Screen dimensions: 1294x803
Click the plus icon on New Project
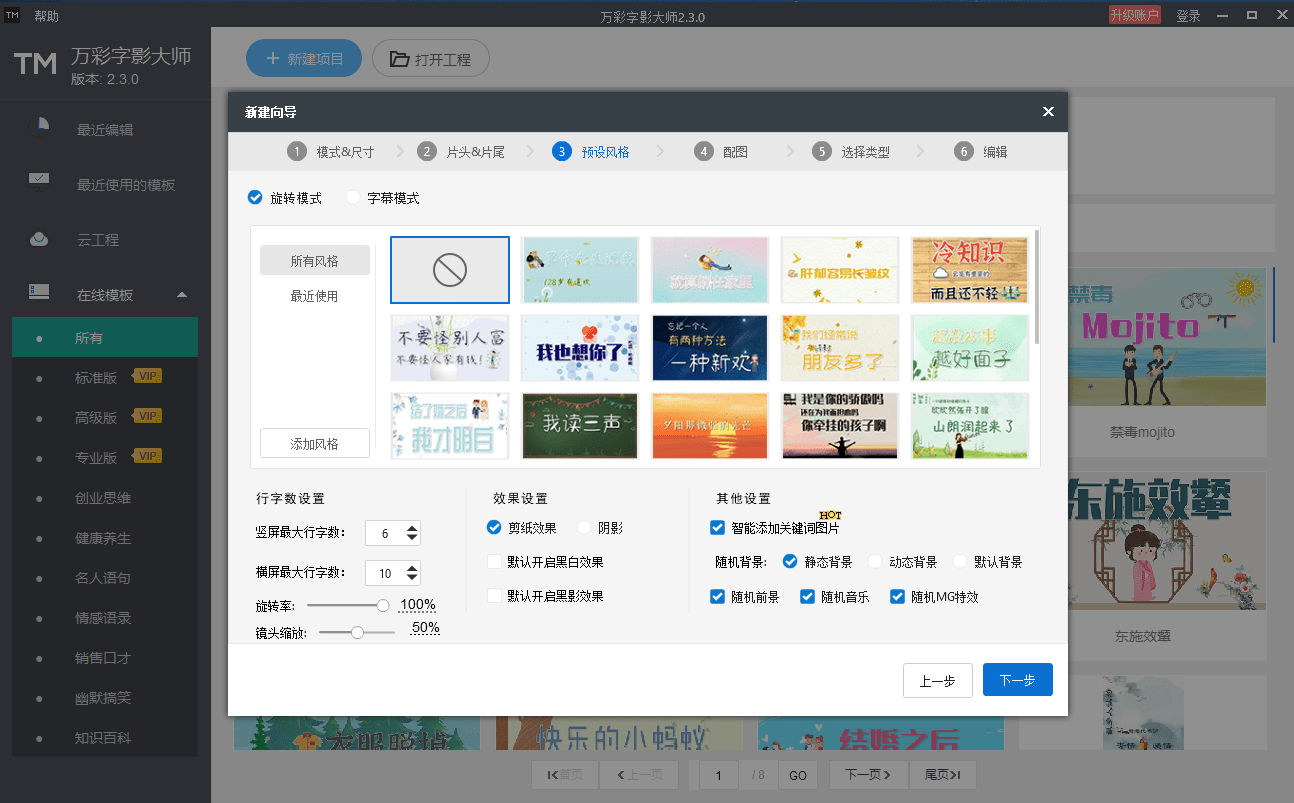pyautogui.click(x=272, y=59)
